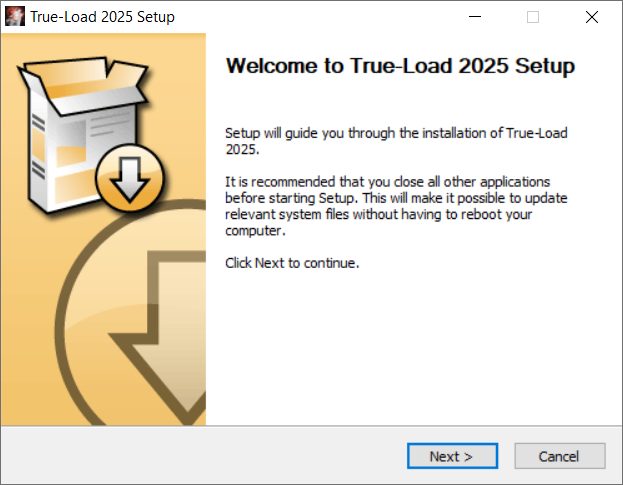Screen dimensions: 623x485
Task: Click the 'Setup will guide you' sentence
Action: [396, 141]
